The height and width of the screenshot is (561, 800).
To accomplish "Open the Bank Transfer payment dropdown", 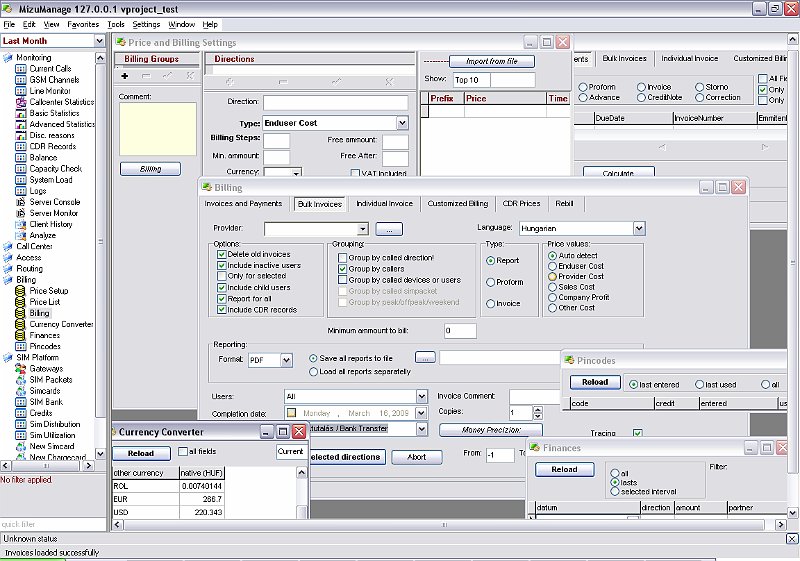I will coord(421,429).
